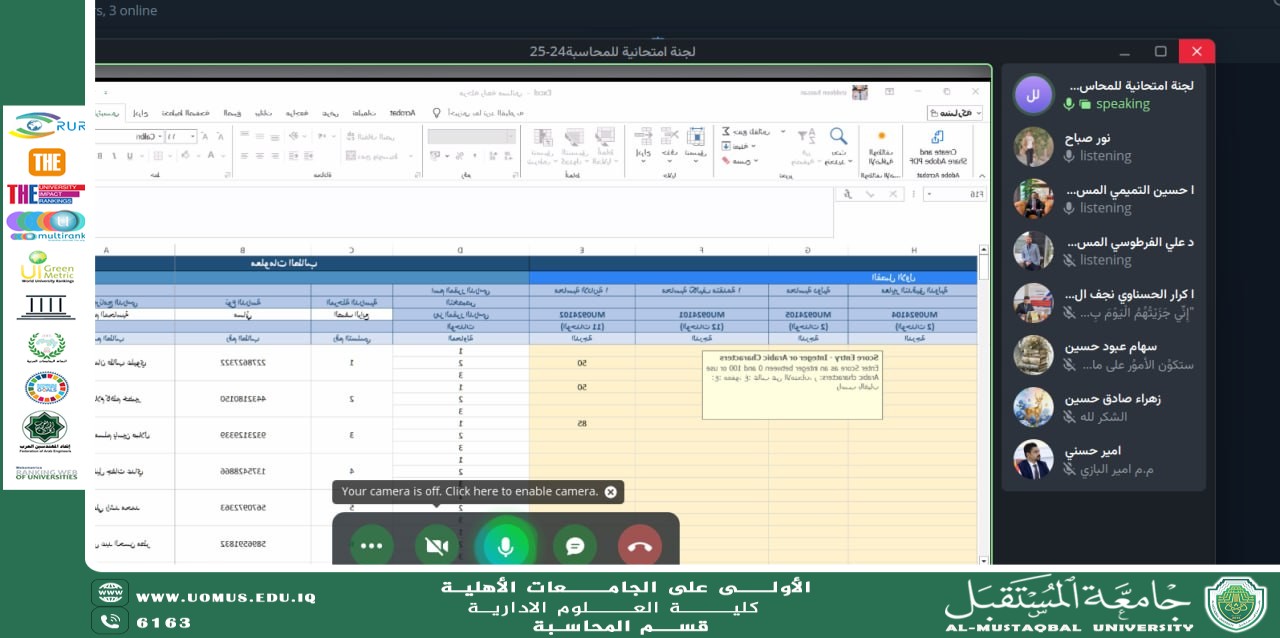Dismiss the camera-off tooltip with X
The height and width of the screenshot is (638, 1280).
(x=611, y=492)
